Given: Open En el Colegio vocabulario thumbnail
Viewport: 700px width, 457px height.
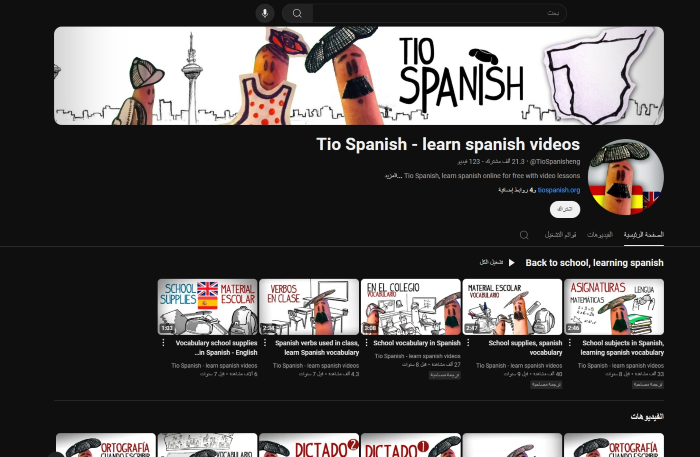Looking at the screenshot, I should 411,307.
